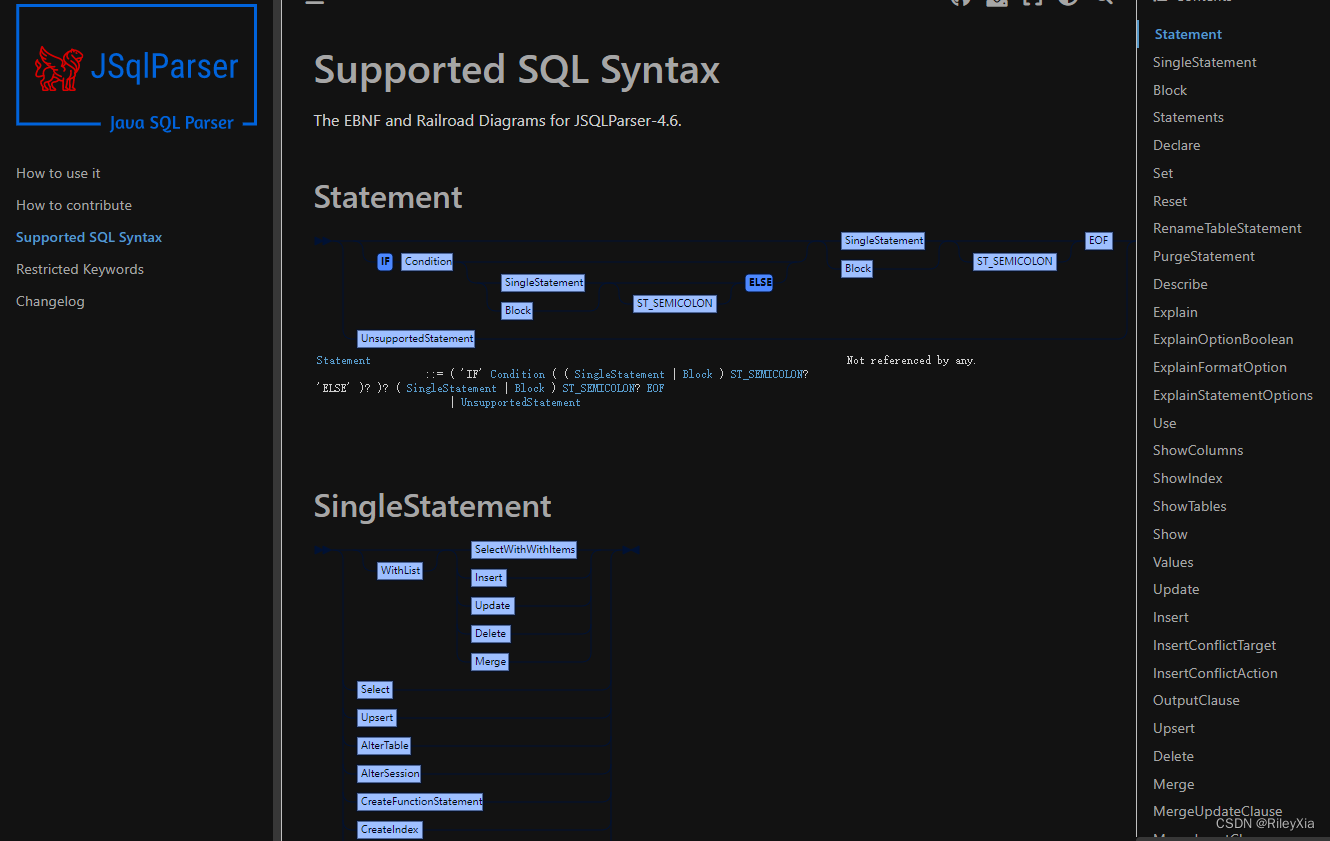The height and width of the screenshot is (841, 1330).
Task: Click CreateFunctionStatement diagram box
Action: coord(421,802)
